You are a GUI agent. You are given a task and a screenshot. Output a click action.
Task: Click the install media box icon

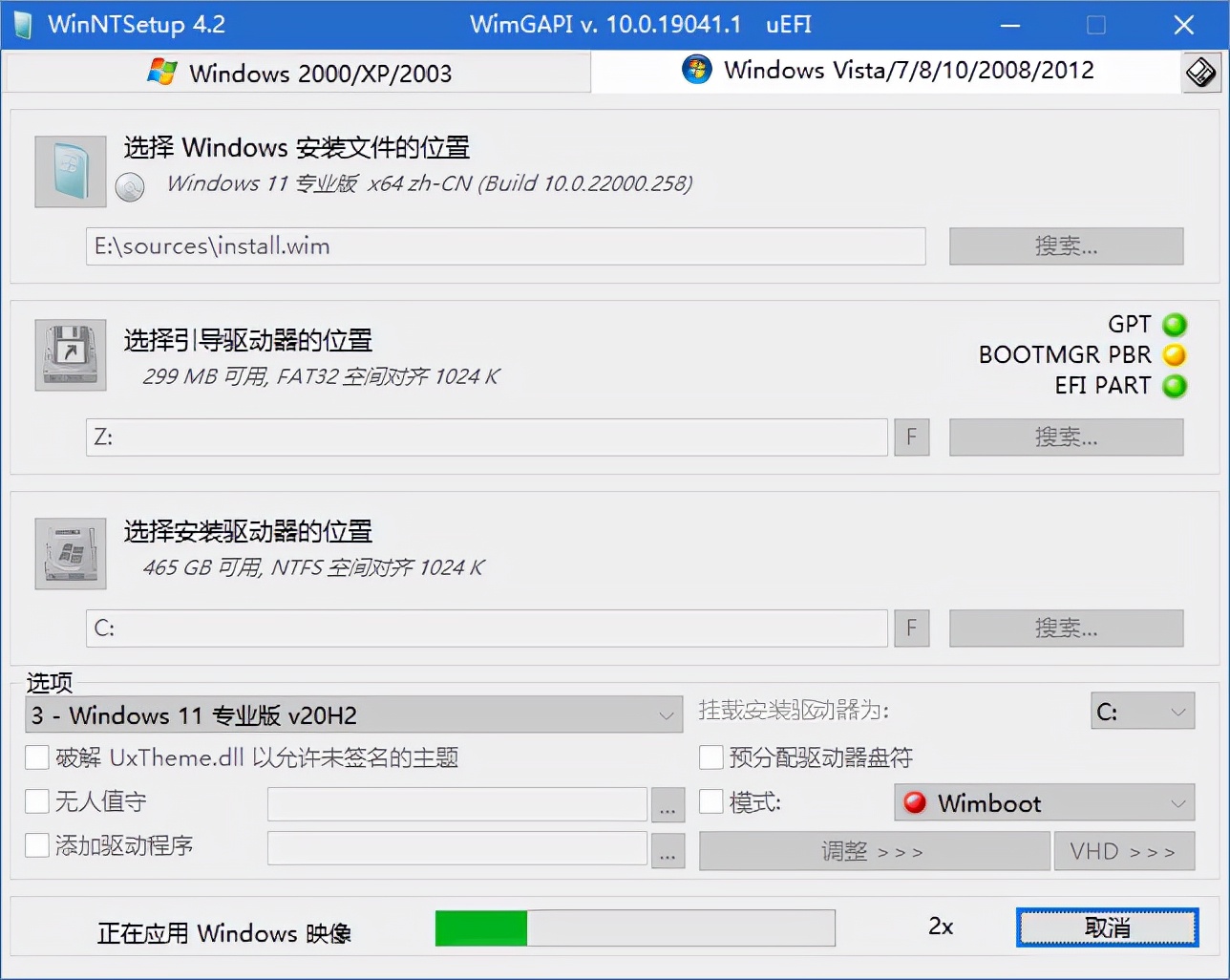69,171
